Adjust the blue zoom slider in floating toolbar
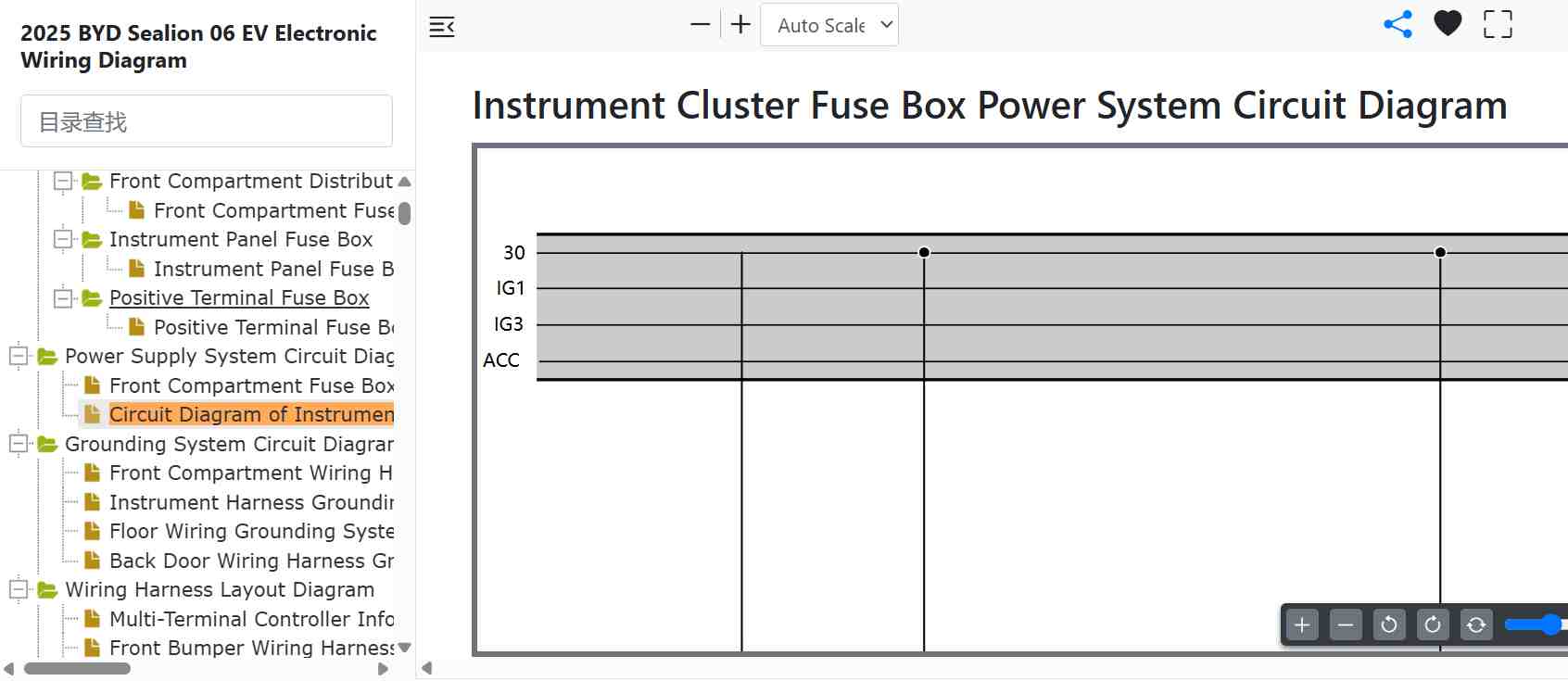Image resolution: width=1568 pixels, height=681 pixels. coord(1549,625)
